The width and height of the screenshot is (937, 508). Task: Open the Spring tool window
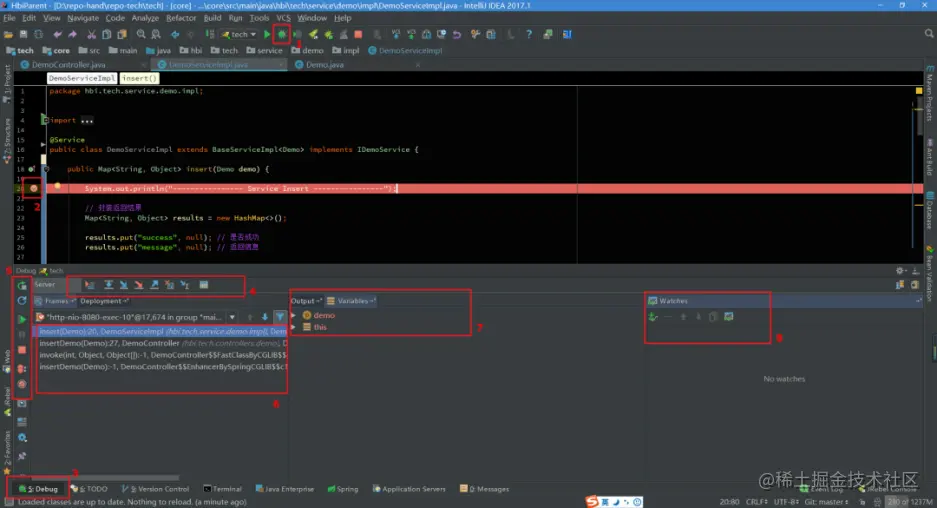coord(343,489)
